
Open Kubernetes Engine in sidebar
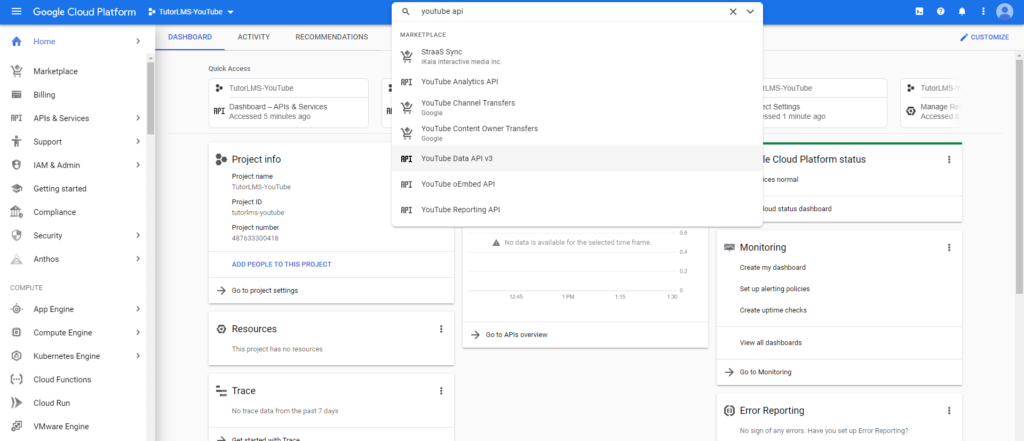(x=67, y=356)
